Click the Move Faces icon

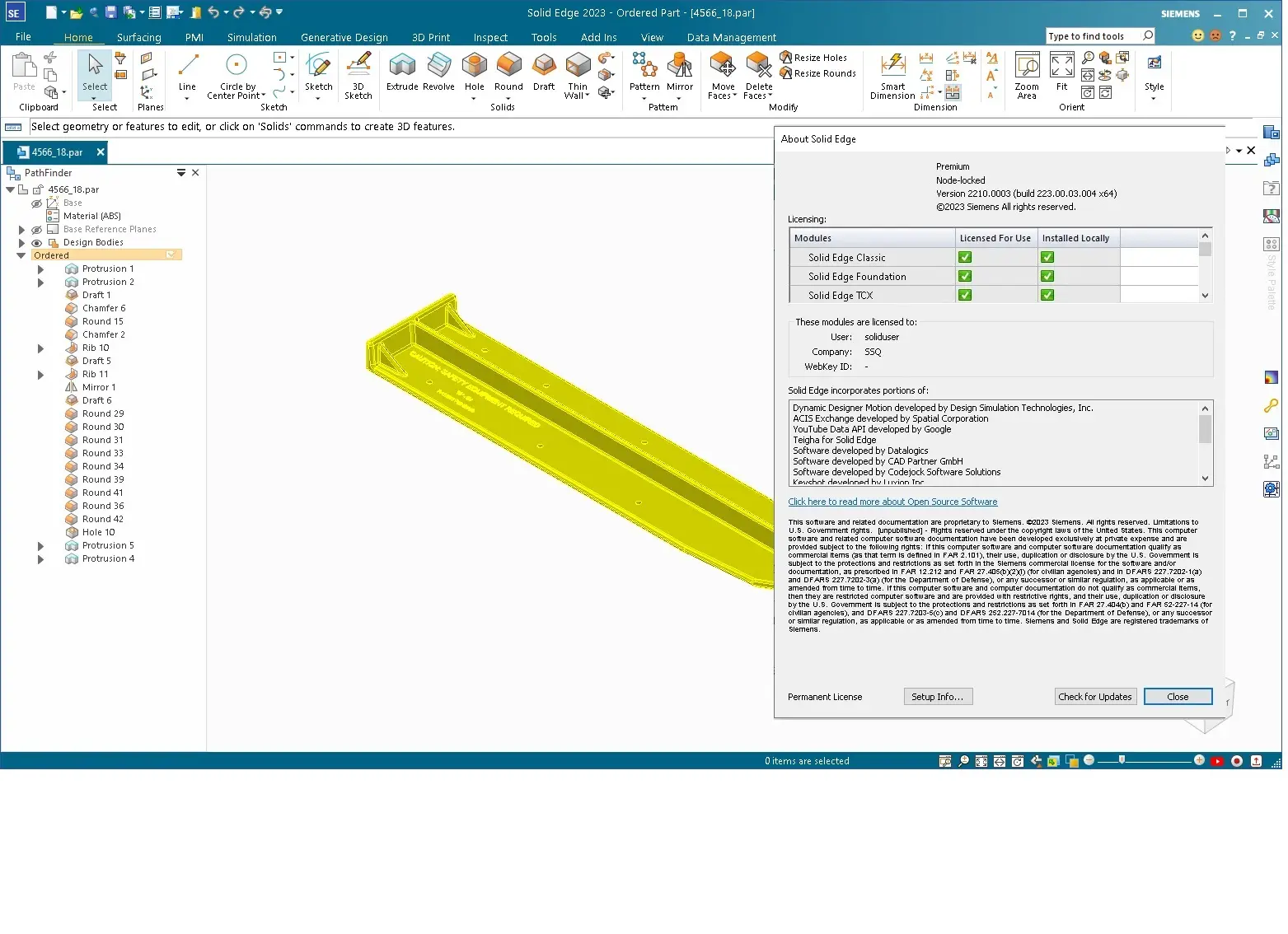pos(723,66)
